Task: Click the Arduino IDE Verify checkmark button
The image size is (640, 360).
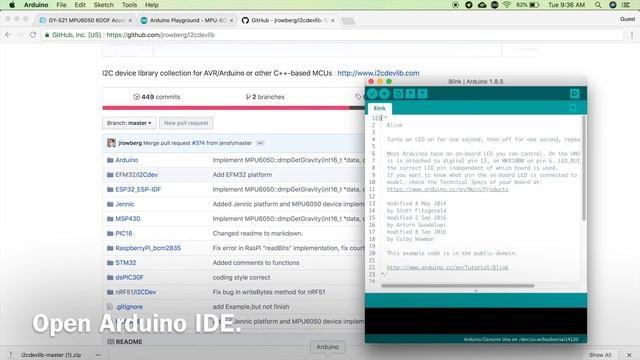Action: pos(372,94)
